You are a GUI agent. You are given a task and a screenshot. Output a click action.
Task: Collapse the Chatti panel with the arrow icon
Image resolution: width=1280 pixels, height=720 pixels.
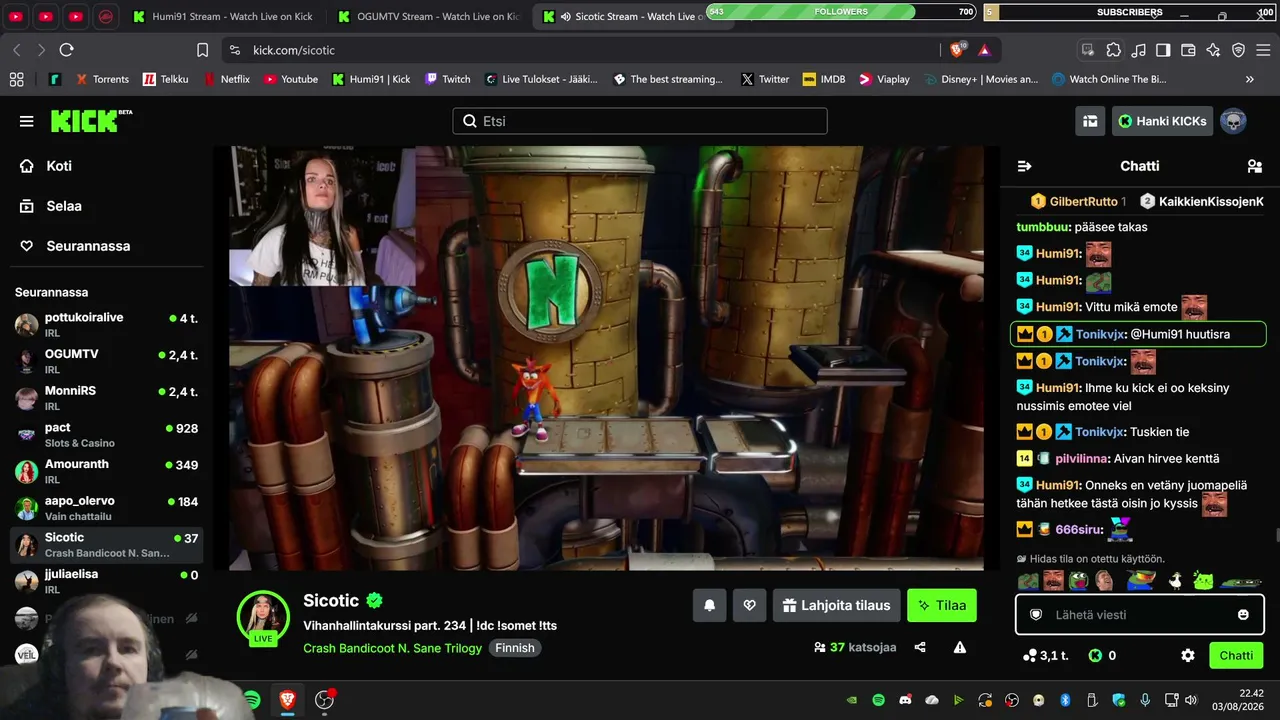pyautogui.click(x=1024, y=166)
